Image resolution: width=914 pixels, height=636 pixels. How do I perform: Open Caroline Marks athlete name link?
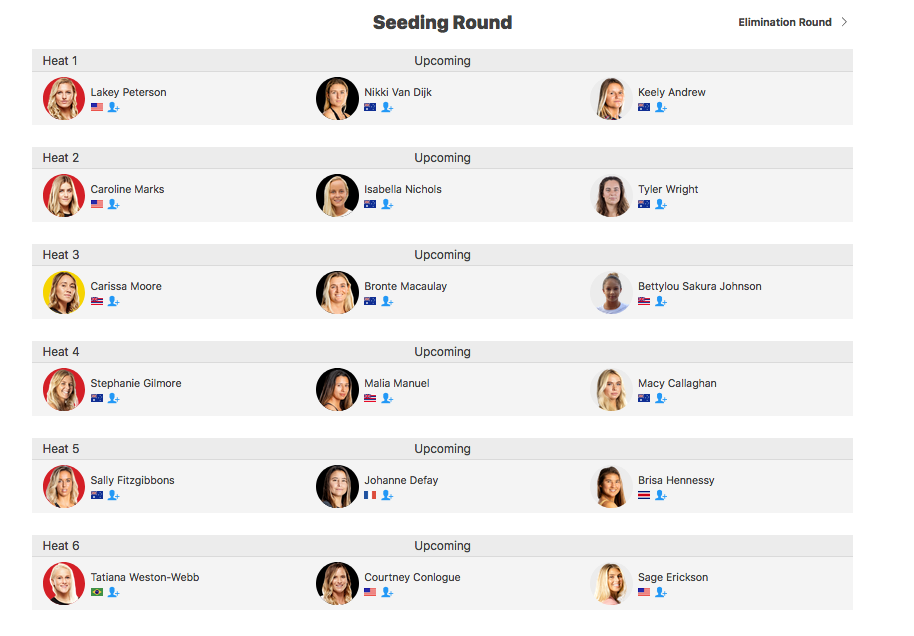[127, 189]
